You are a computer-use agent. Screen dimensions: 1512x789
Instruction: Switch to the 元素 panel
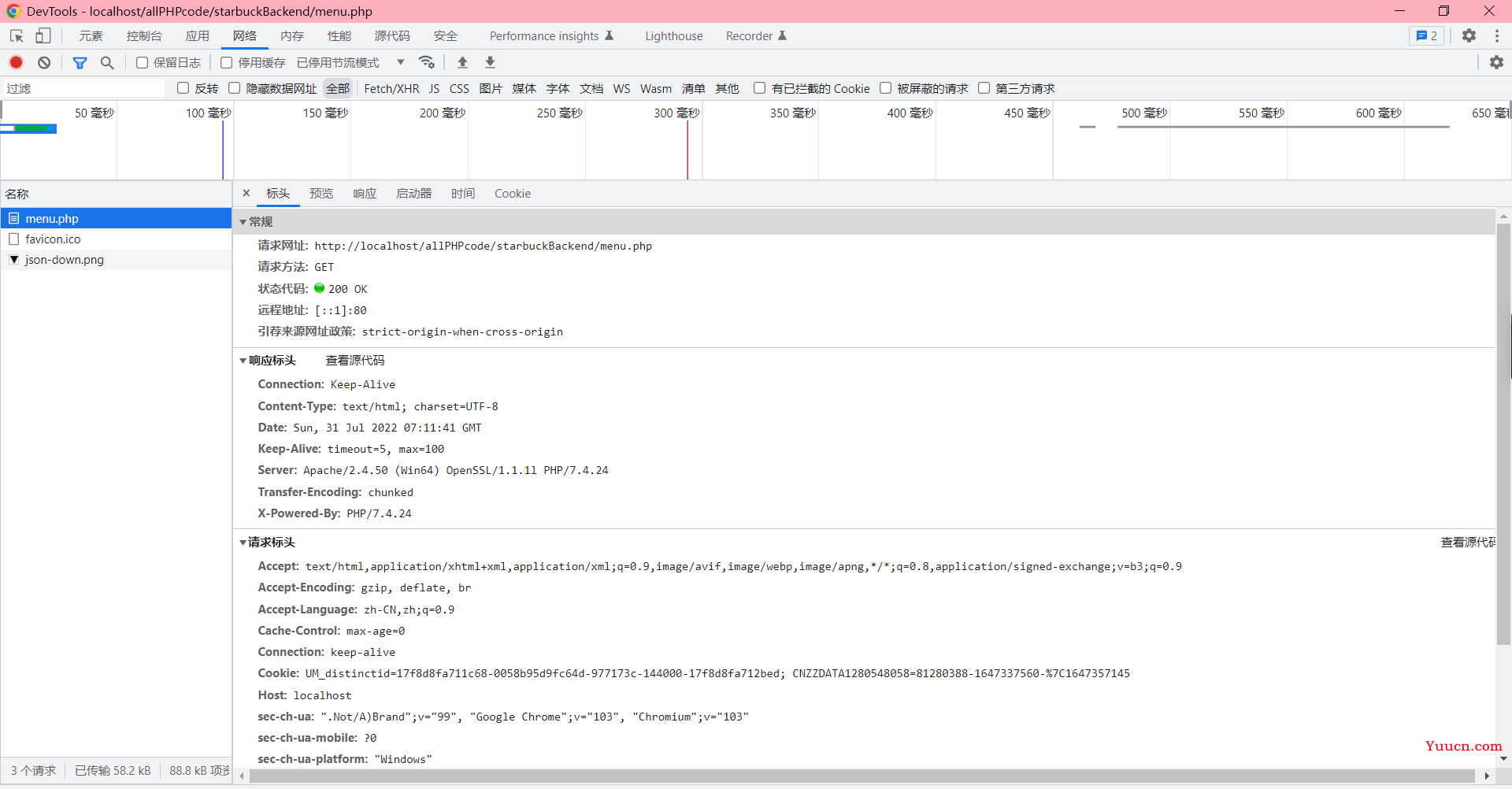91,36
